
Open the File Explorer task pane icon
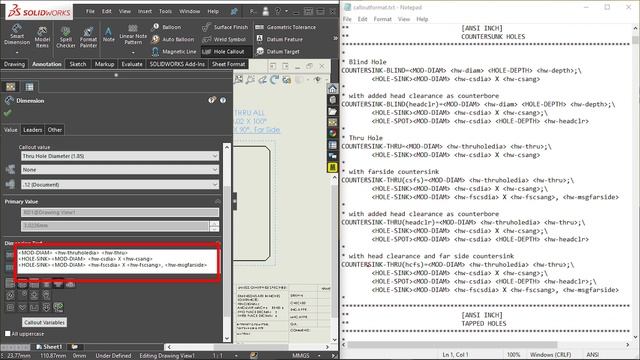333,111
